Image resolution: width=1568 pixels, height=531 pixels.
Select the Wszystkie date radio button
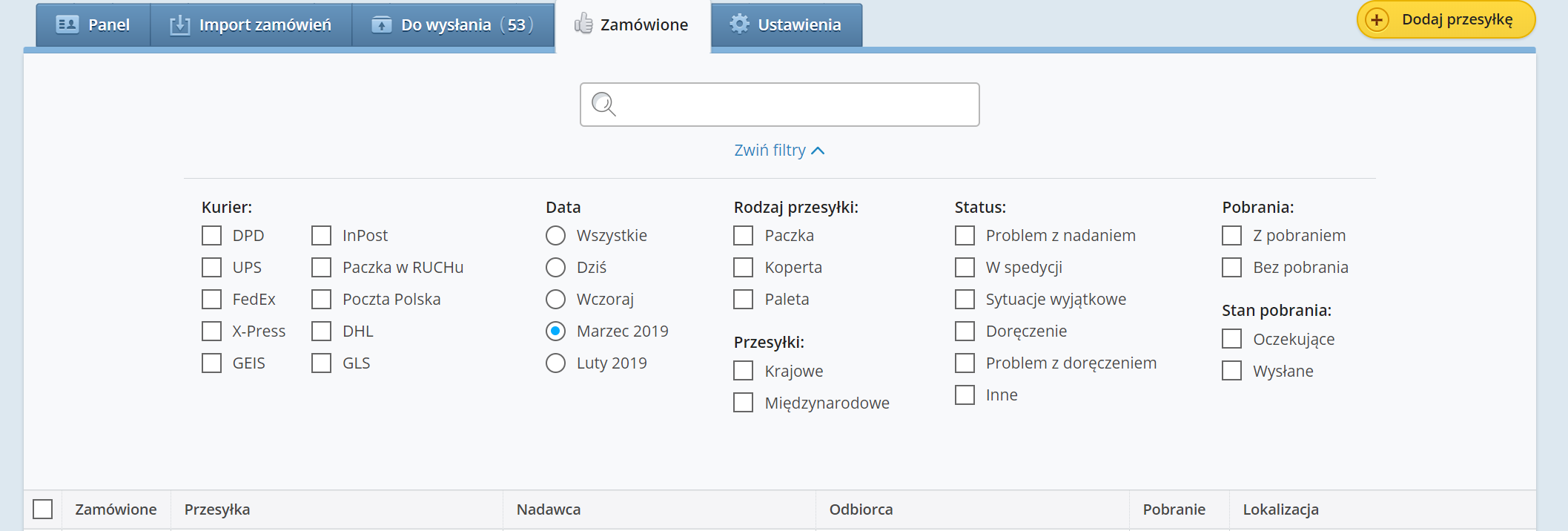pos(555,236)
